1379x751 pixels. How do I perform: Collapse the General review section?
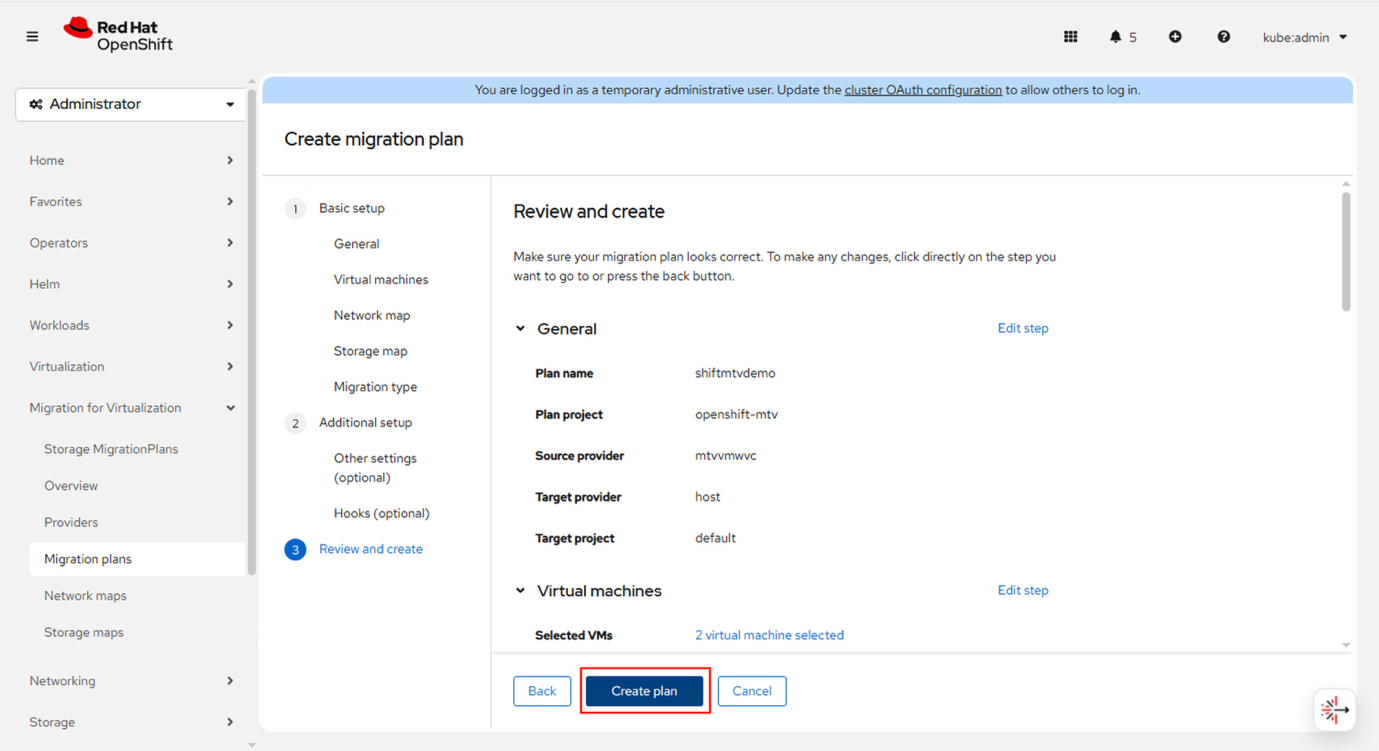click(x=520, y=329)
